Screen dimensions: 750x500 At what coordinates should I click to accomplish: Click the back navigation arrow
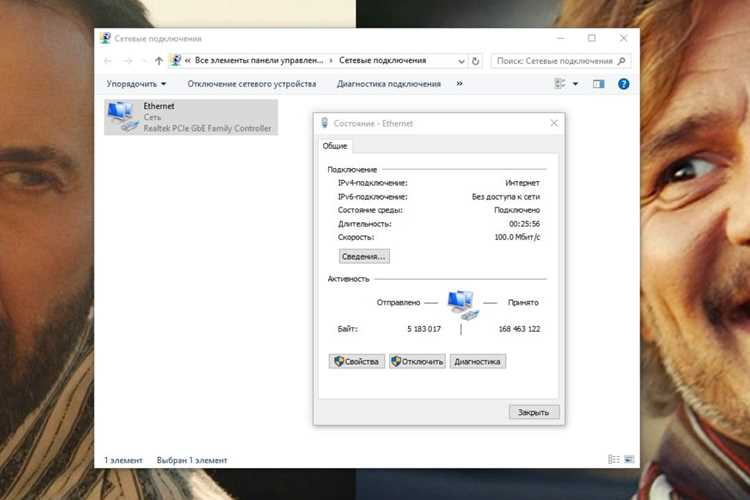coord(108,61)
